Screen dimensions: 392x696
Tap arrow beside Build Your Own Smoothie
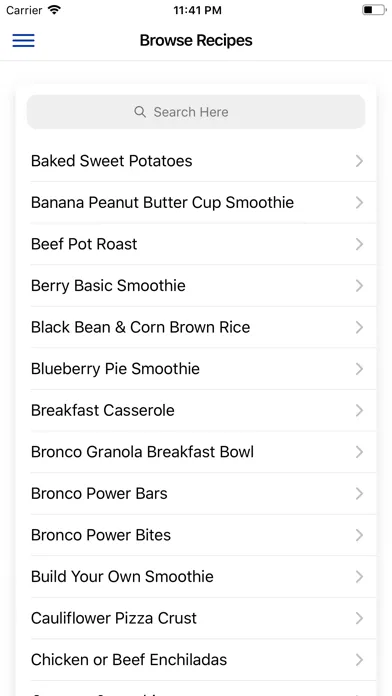[359, 577]
